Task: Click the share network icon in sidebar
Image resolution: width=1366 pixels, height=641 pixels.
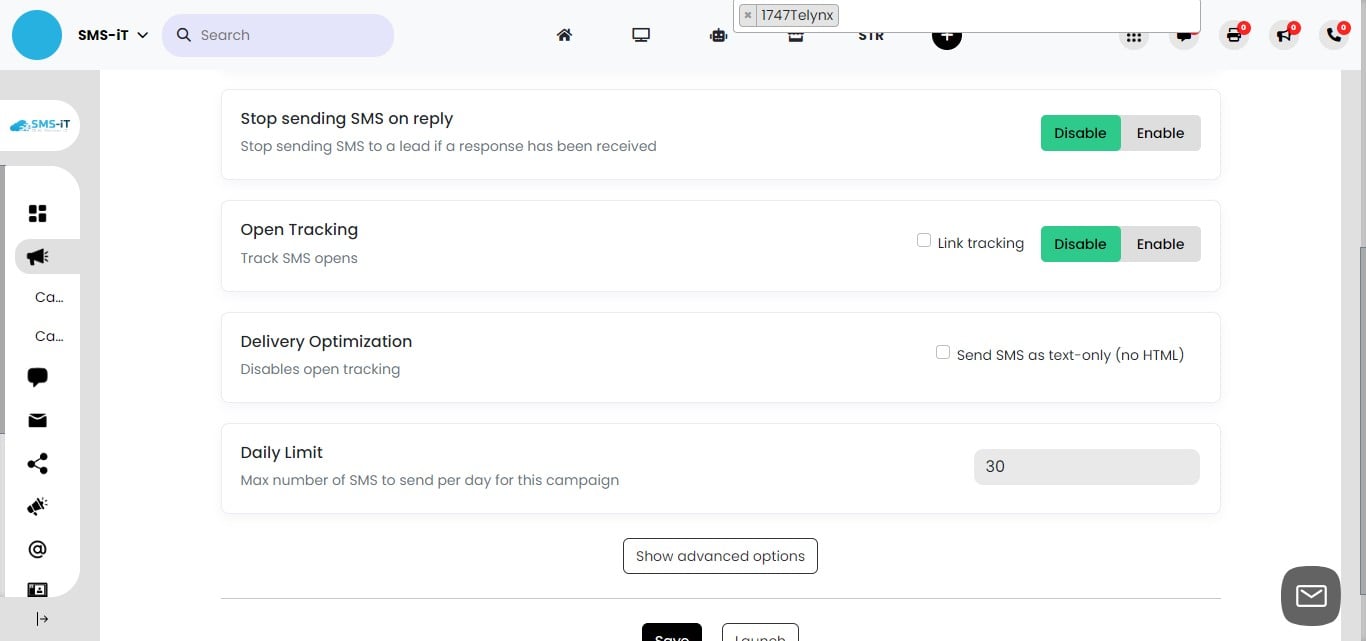Action: tap(37, 463)
